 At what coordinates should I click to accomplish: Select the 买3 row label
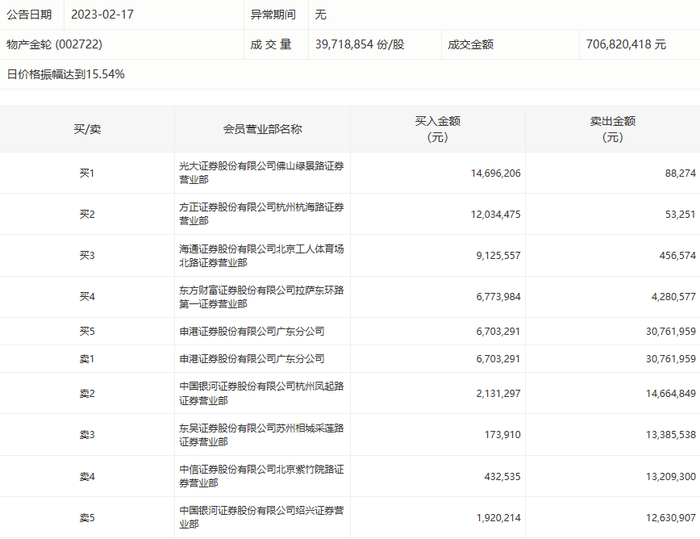point(87,255)
